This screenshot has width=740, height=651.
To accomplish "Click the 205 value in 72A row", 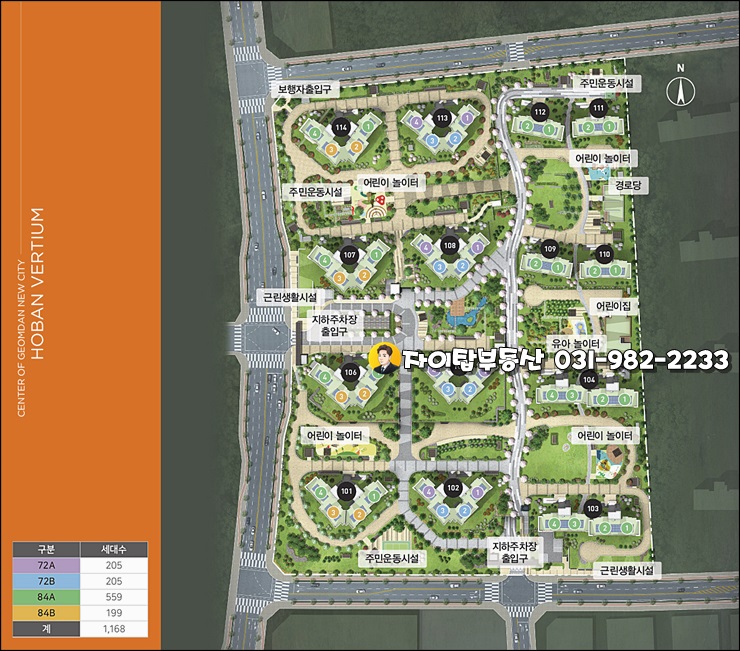I will [x=114, y=565].
